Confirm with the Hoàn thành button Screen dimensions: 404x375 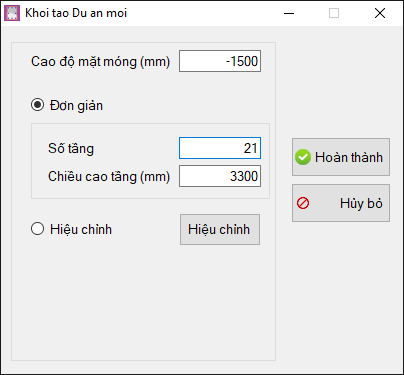point(341,157)
